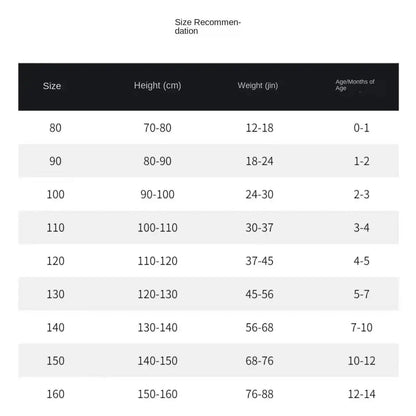The width and height of the screenshot is (416, 416).
Task: Click weight value 45-56 cell
Action: tap(259, 294)
